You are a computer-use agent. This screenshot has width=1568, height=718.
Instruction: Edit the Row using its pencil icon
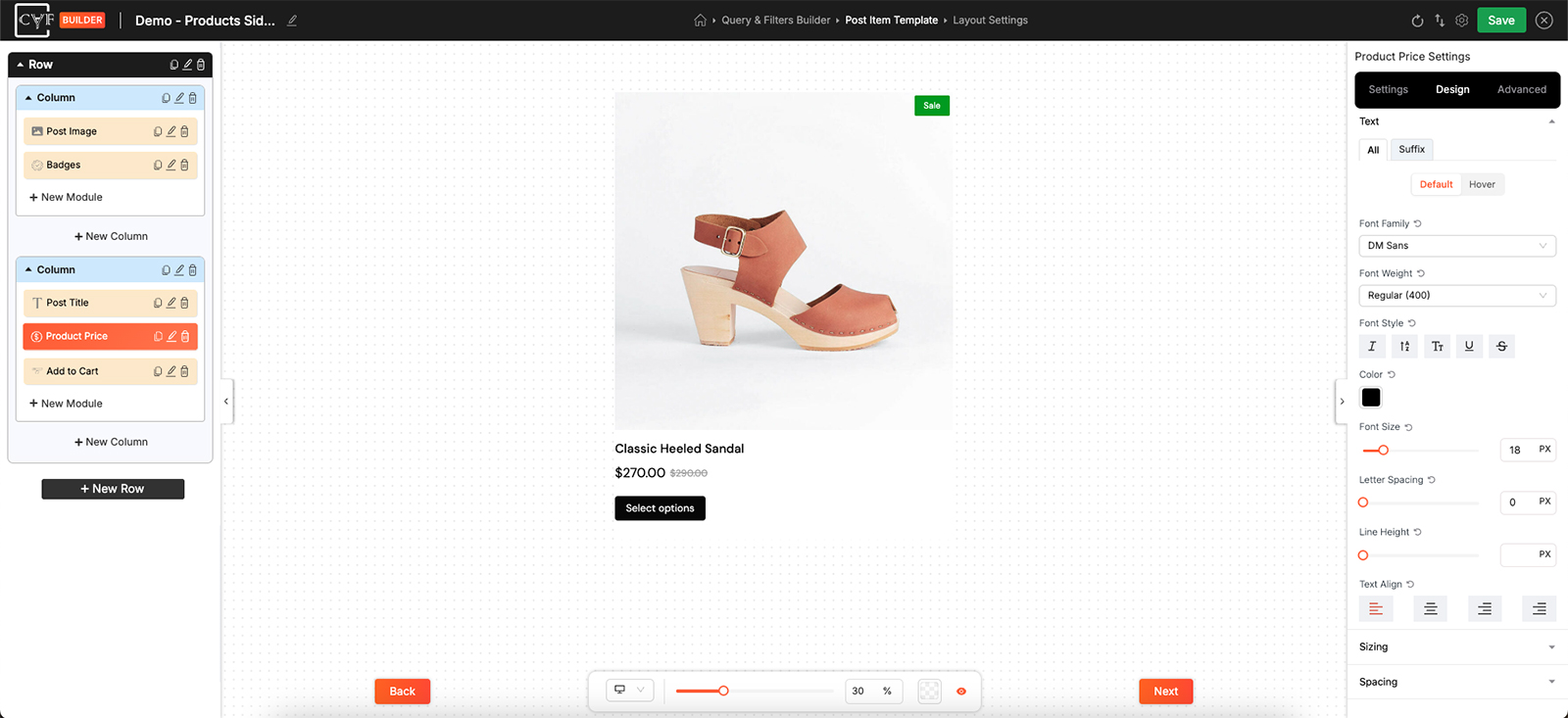point(188,65)
